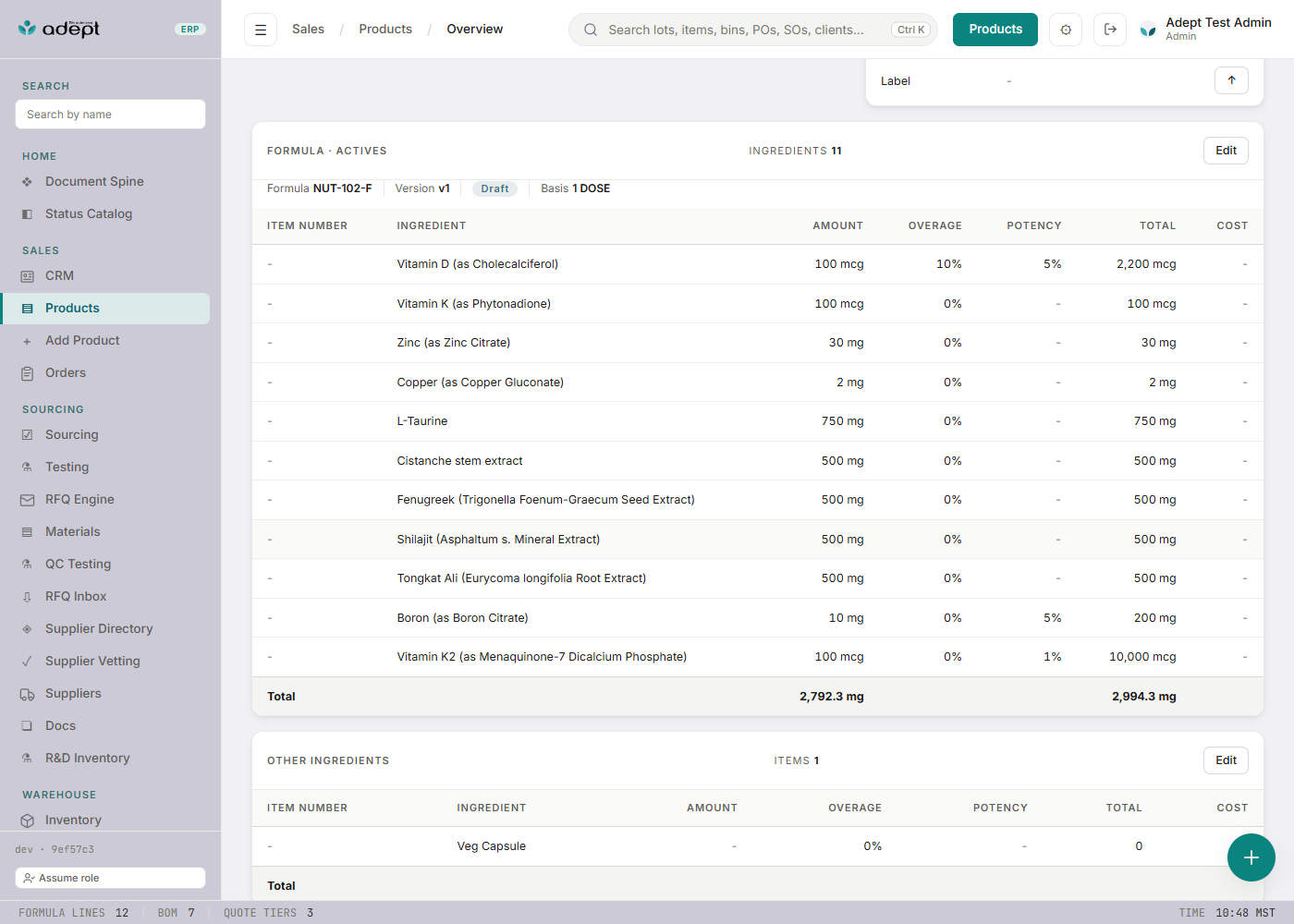
Task: Click the Materials list icon
Action: [x=27, y=532]
